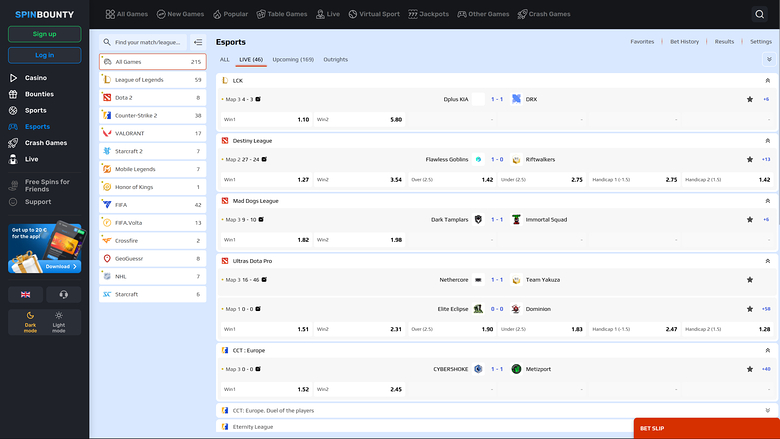Click the SpinBounty logo
Screen dimensions: 780x439
pyautogui.click(x=44, y=14)
